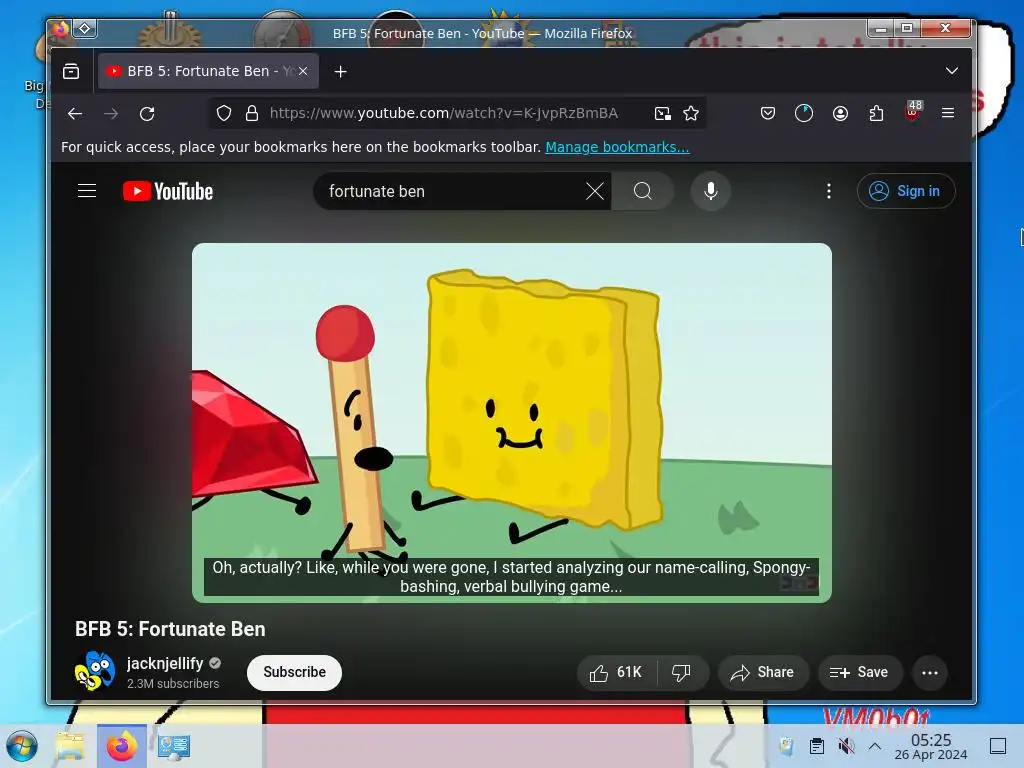Run YouTube search with magnifier button
The height and width of the screenshot is (768, 1024).
click(x=643, y=191)
